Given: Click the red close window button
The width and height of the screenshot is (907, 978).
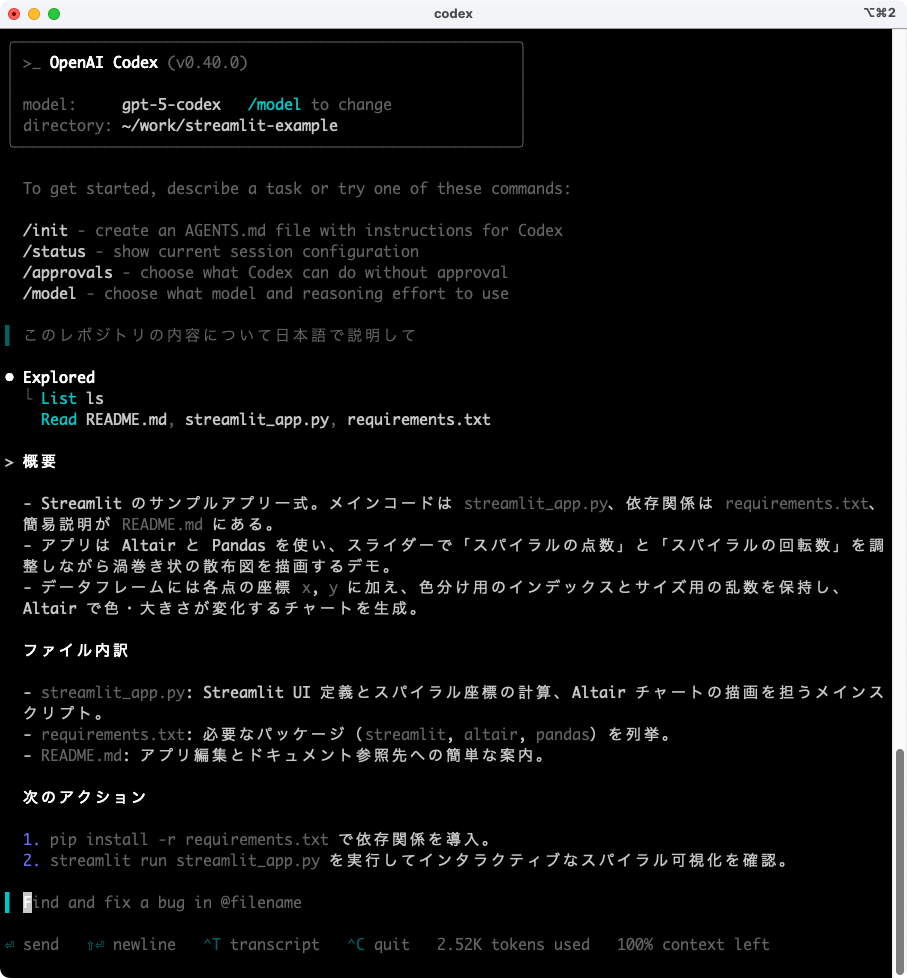Looking at the screenshot, I should click(x=14, y=14).
